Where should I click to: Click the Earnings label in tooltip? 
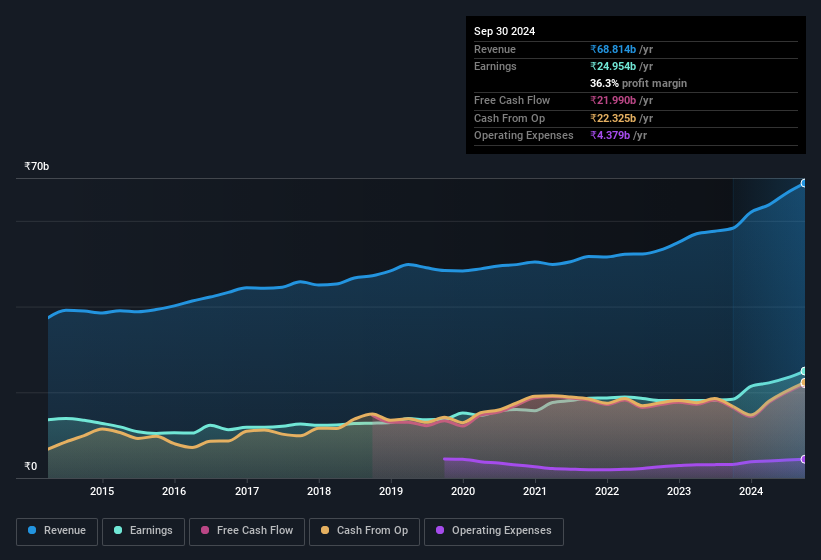click(x=495, y=66)
